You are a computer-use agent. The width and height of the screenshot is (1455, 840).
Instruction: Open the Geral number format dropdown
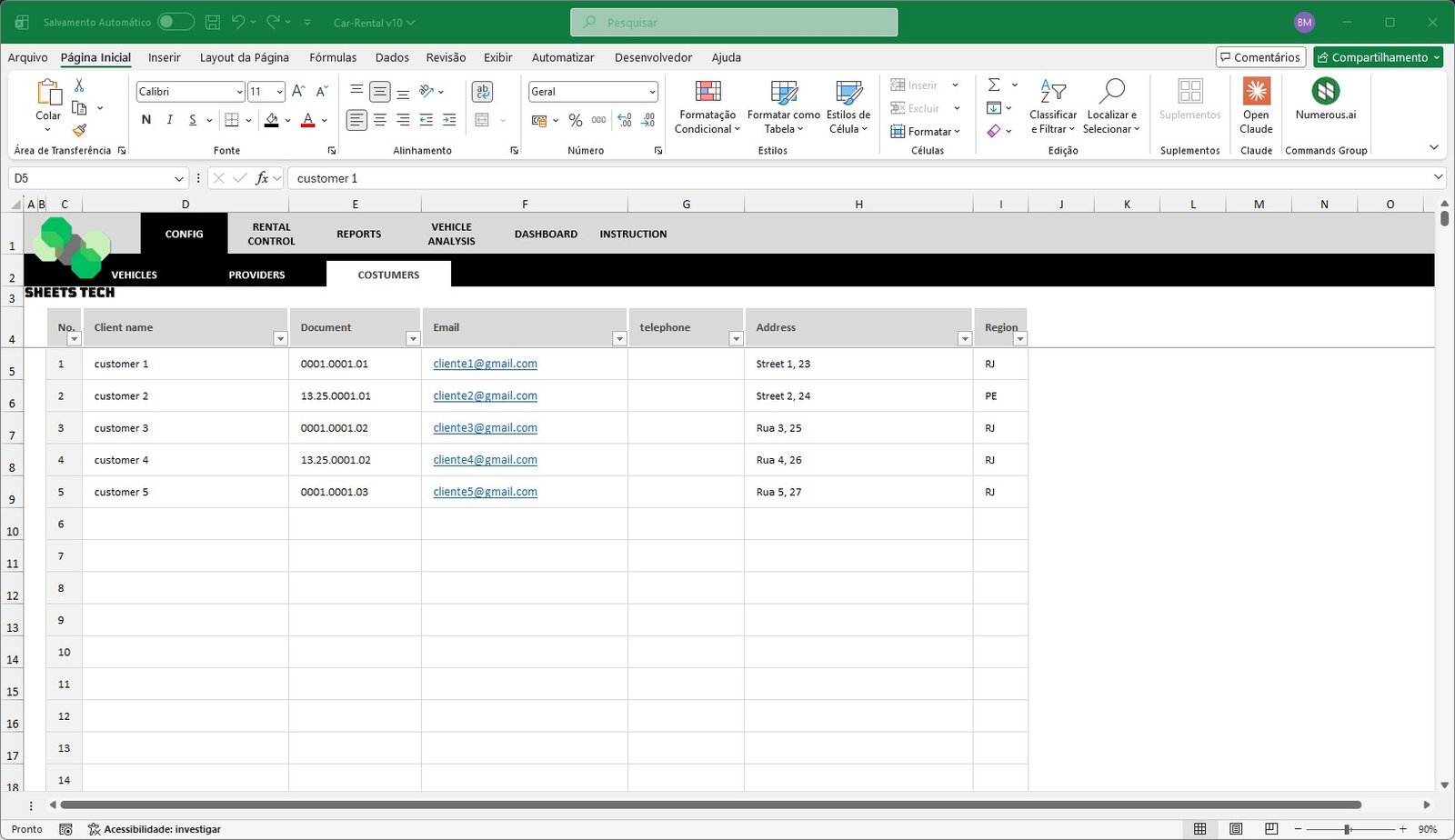651,91
